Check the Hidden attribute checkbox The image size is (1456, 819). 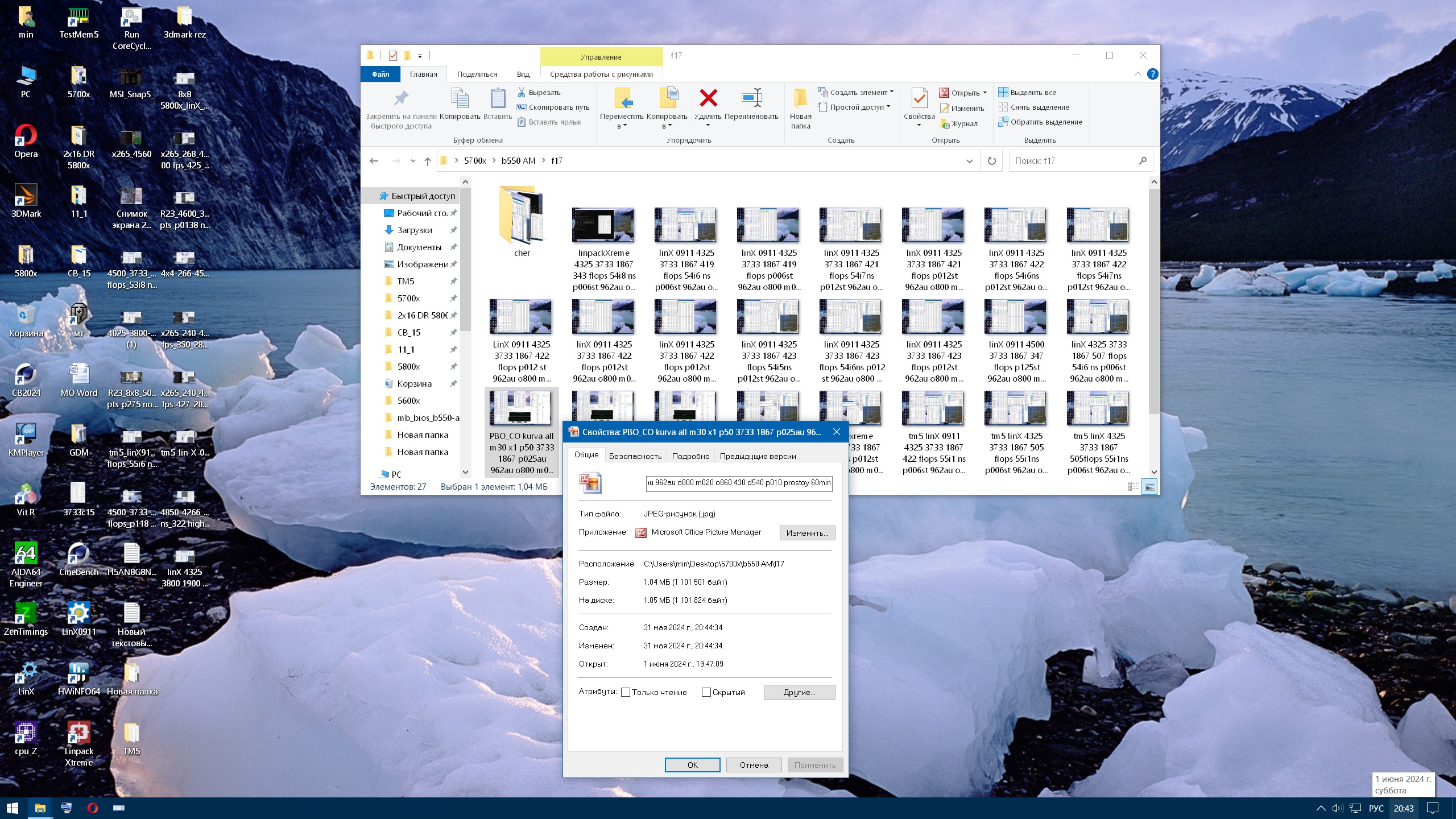706,692
